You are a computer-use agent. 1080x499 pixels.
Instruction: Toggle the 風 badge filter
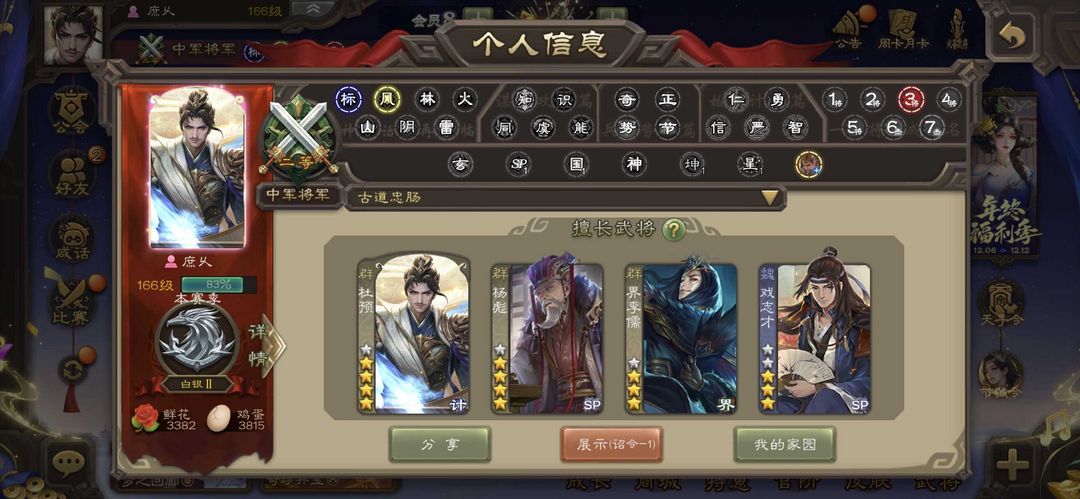coord(386,99)
